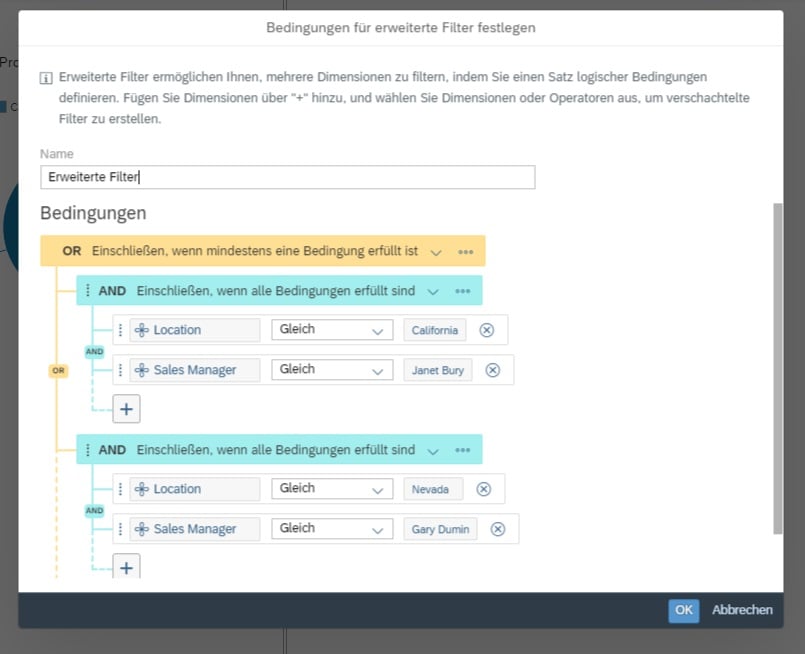Screen dimensions: 805x654
Task: Add condition to second AND group
Action: (126, 568)
